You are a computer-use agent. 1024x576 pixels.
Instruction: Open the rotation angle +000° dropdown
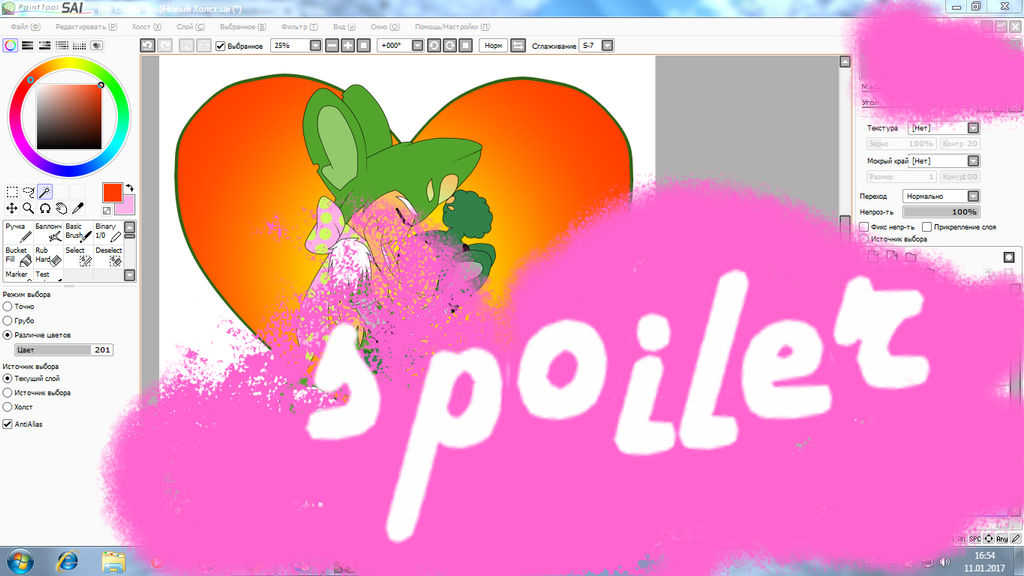pyautogui.click(x=417, y=45)
